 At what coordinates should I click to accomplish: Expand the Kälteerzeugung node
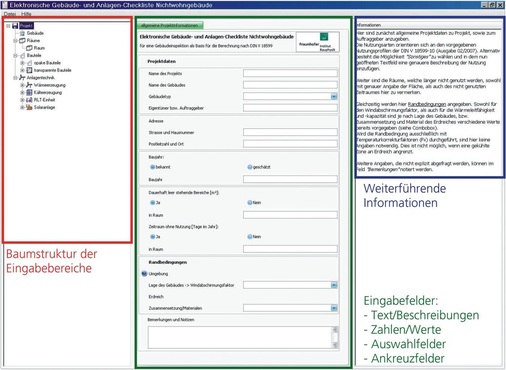point(22,92)
